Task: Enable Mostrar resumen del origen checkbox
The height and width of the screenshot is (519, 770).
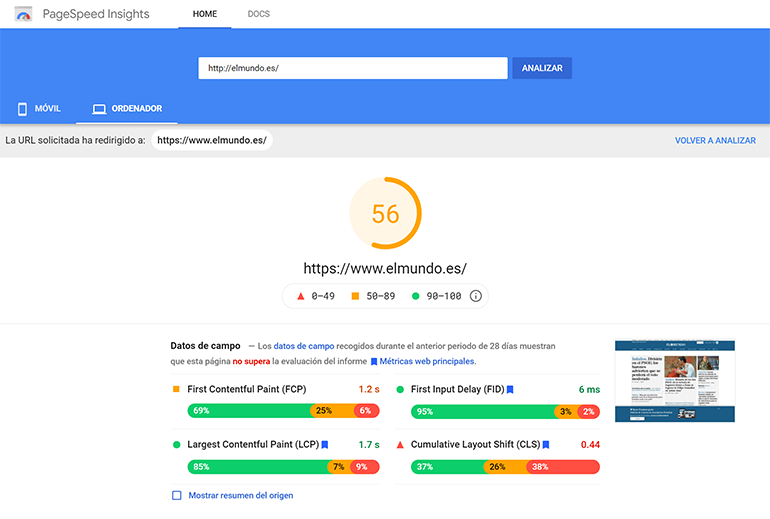Action: (x=177, y=495)
